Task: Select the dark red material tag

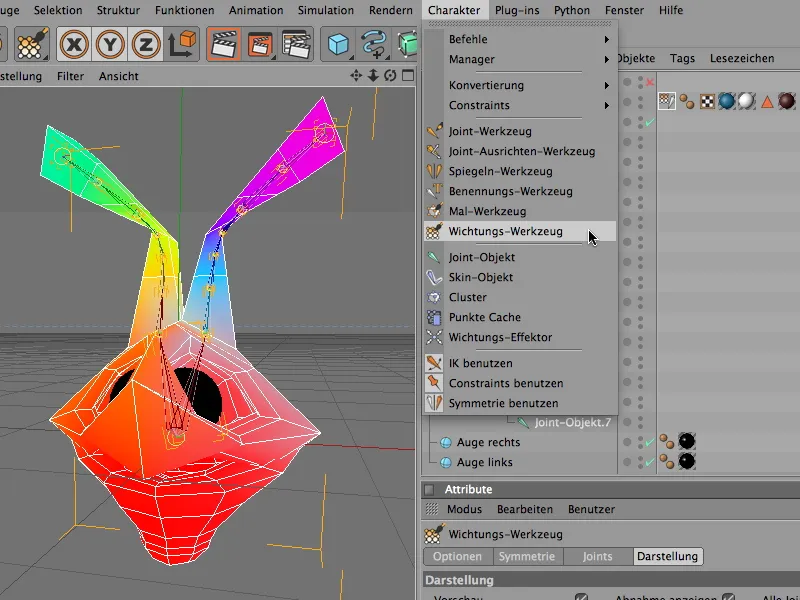Action: click(787, 101)
